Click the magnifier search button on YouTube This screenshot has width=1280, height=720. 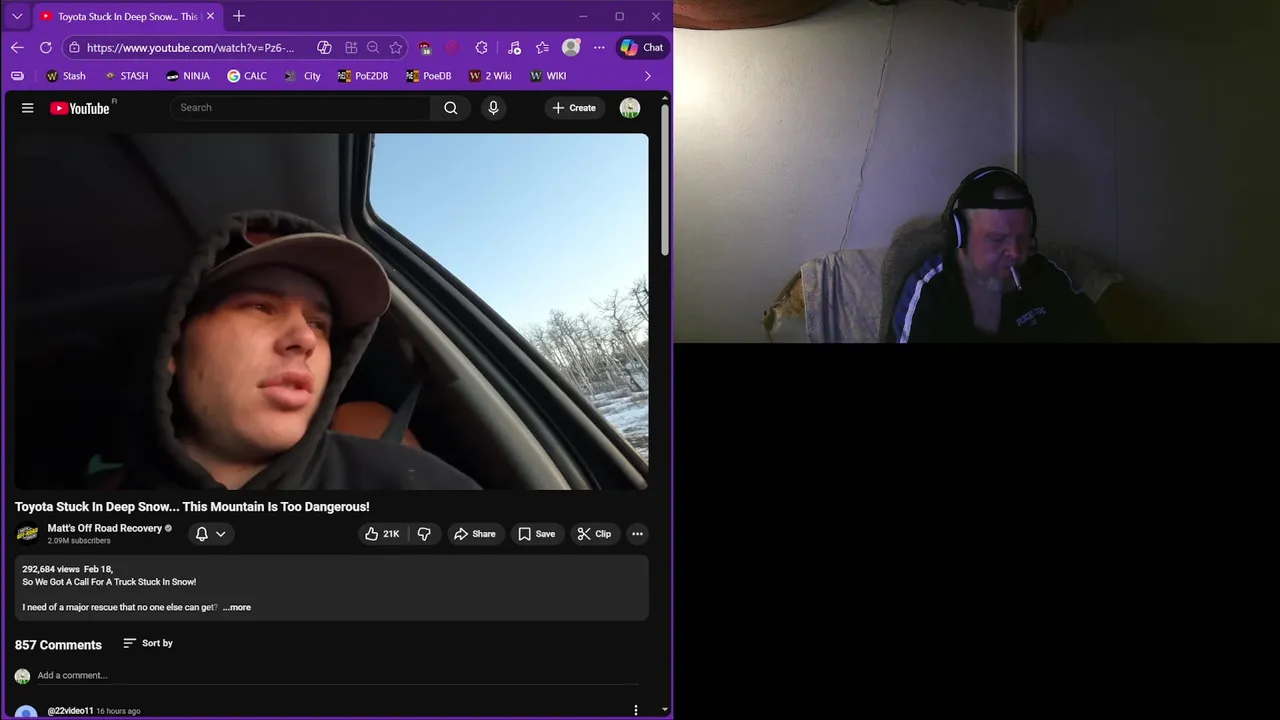pos(451,108)
